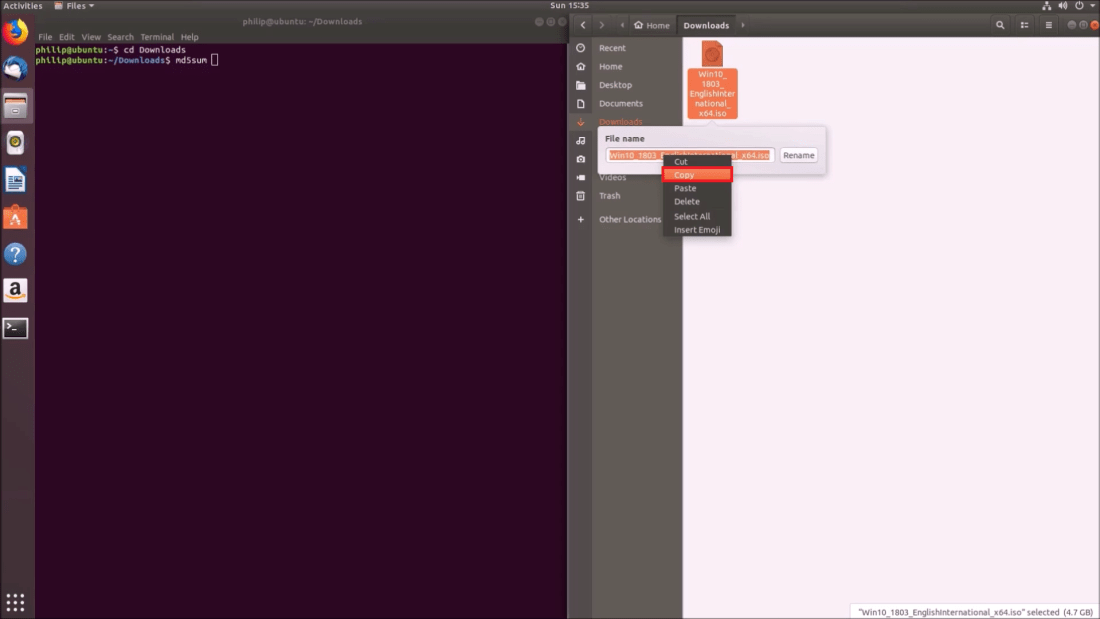Open Terminal's File menu
Screen dimensions: 1100x619
(x=45, y=37)
